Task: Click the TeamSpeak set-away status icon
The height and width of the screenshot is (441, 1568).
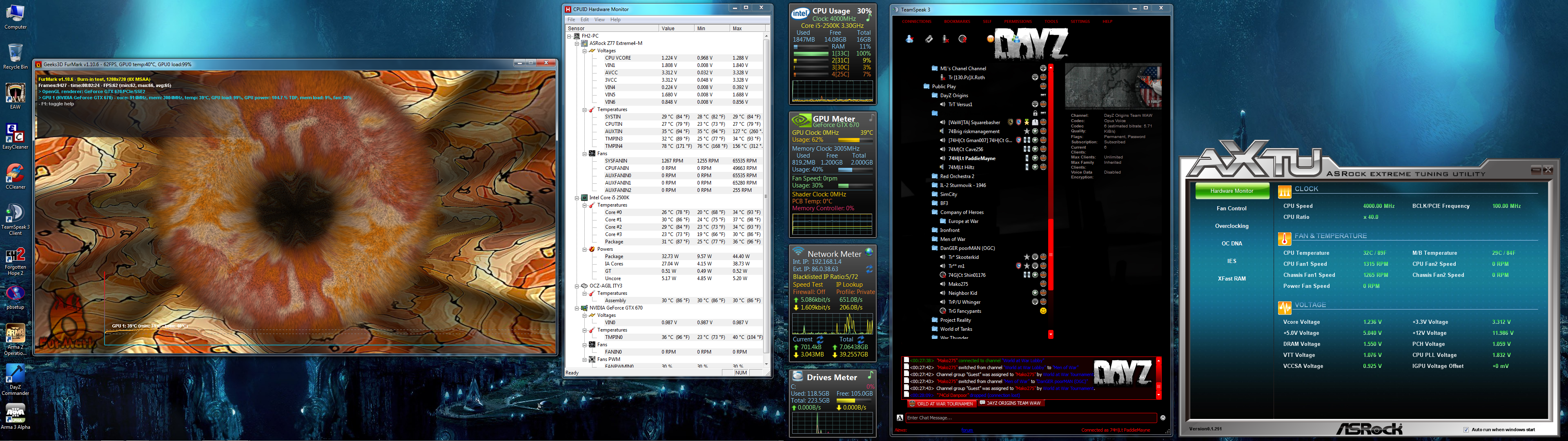Action: click(x=909, y=39)
